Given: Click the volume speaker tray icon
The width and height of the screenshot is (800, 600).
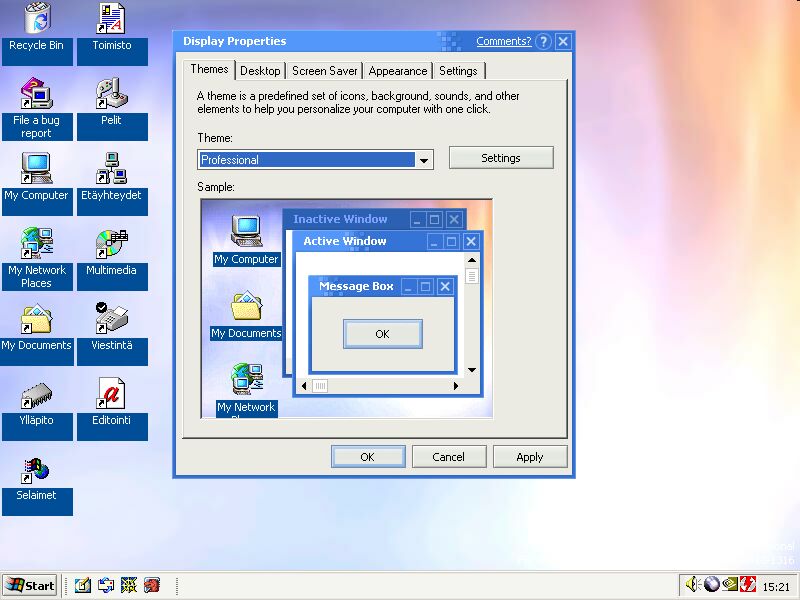Looking at the screenshot, I should click(693, 585).
